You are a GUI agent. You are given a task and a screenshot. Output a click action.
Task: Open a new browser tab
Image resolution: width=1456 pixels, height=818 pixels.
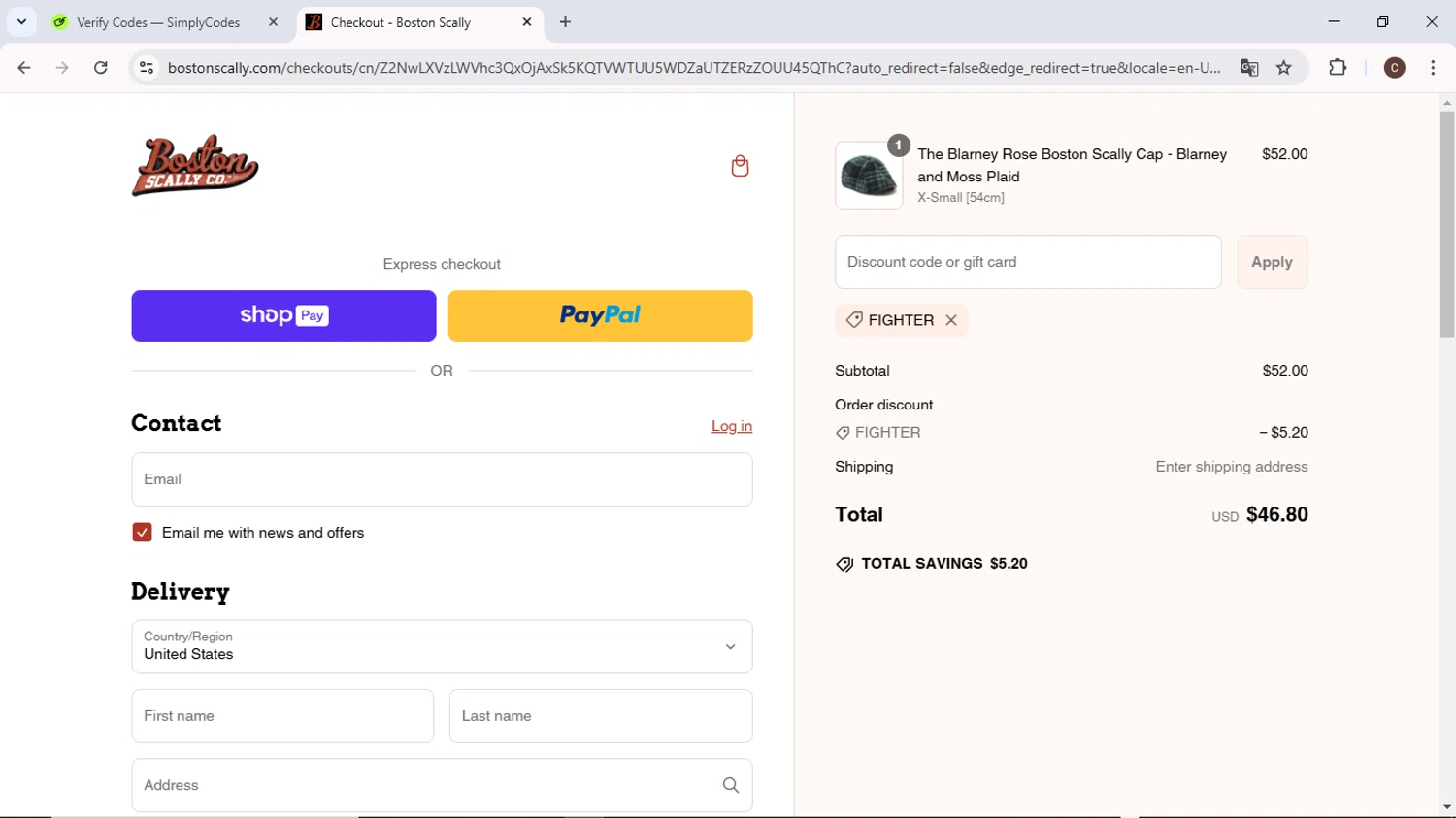(565, 21)
